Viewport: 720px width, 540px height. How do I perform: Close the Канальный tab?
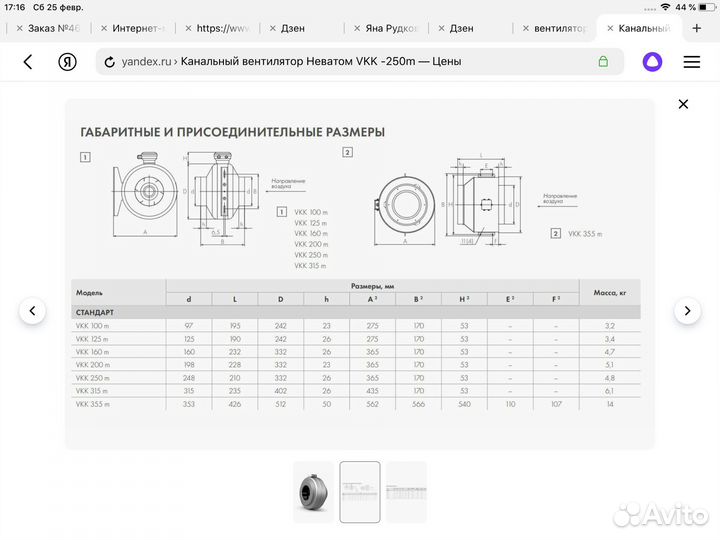(x=610, y=28)
